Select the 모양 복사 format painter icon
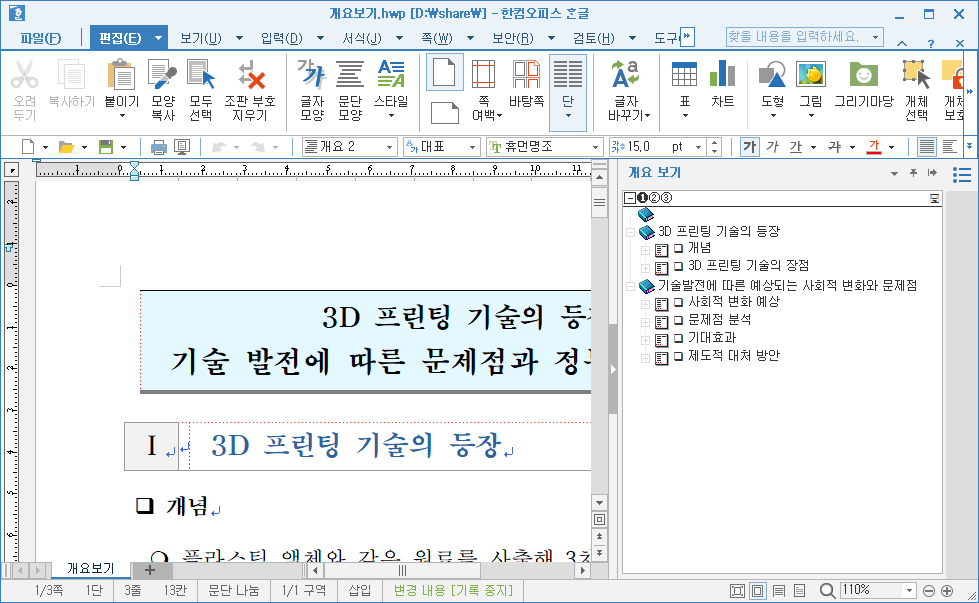 pyautogui.click(x=162, y=75)
